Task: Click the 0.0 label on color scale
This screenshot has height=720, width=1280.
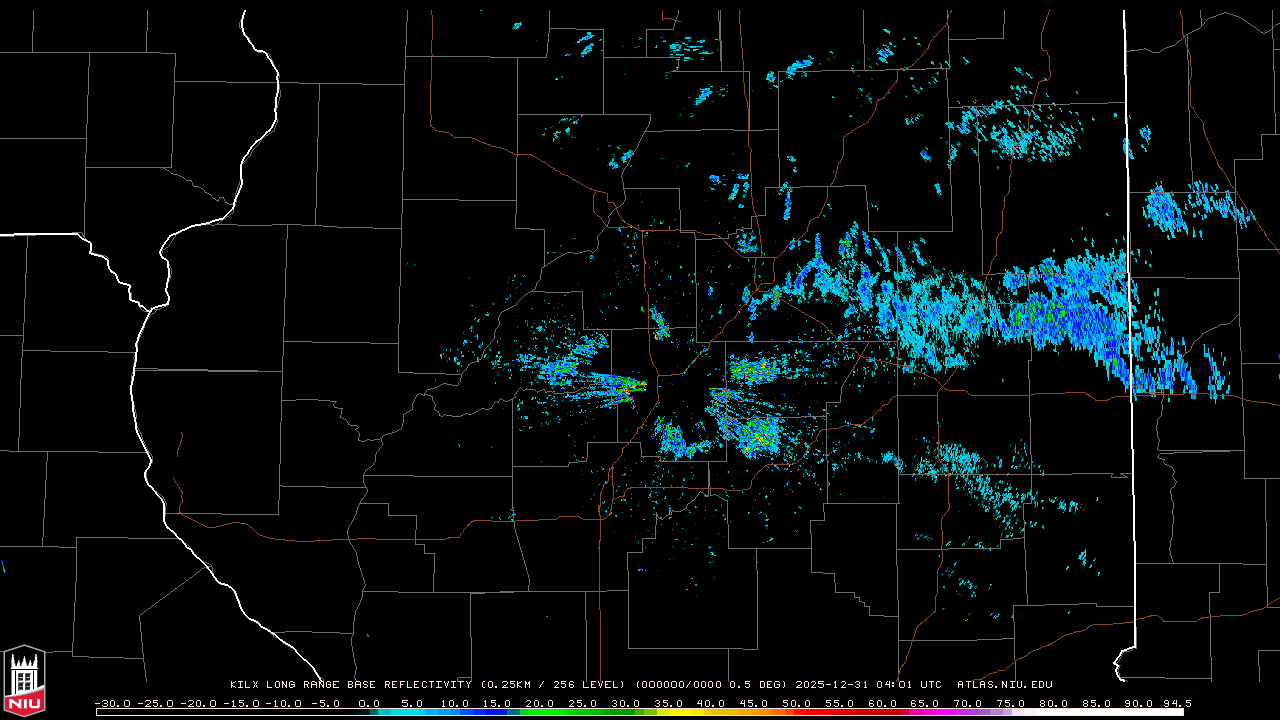Action: [369, 704]
